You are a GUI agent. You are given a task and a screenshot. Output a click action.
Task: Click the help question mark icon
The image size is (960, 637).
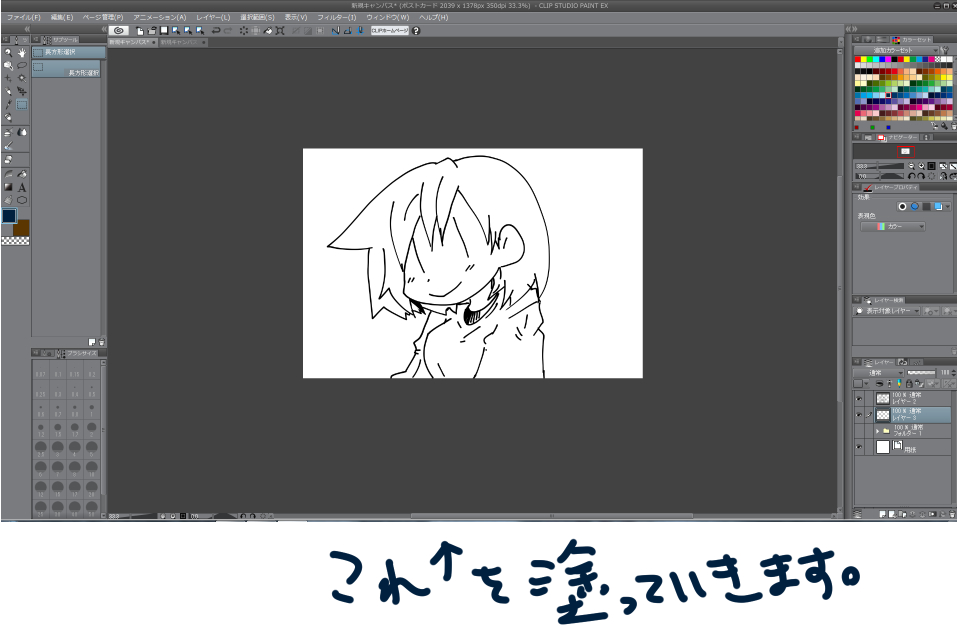(416, 31)
